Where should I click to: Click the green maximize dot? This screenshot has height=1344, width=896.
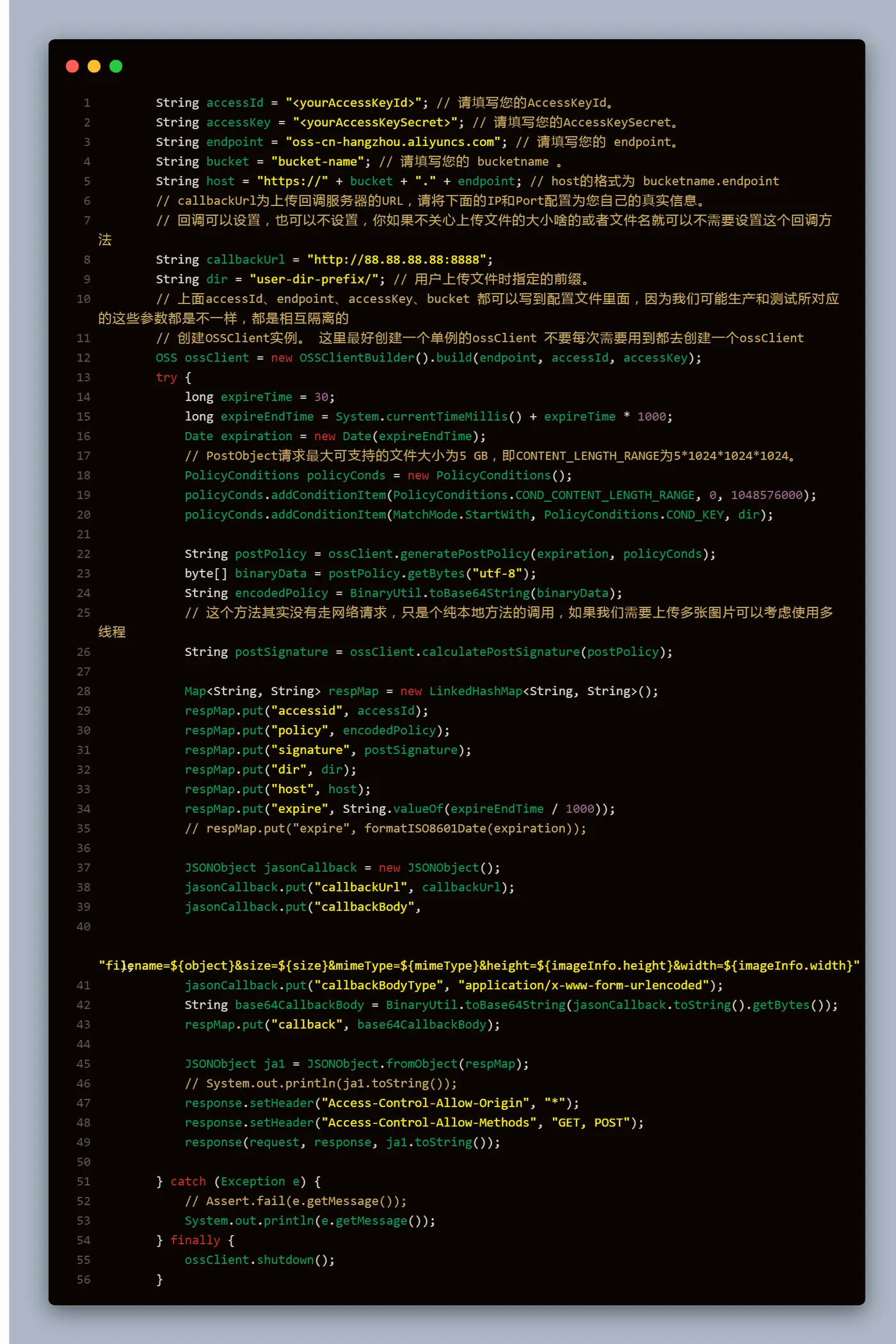point(116,67)
